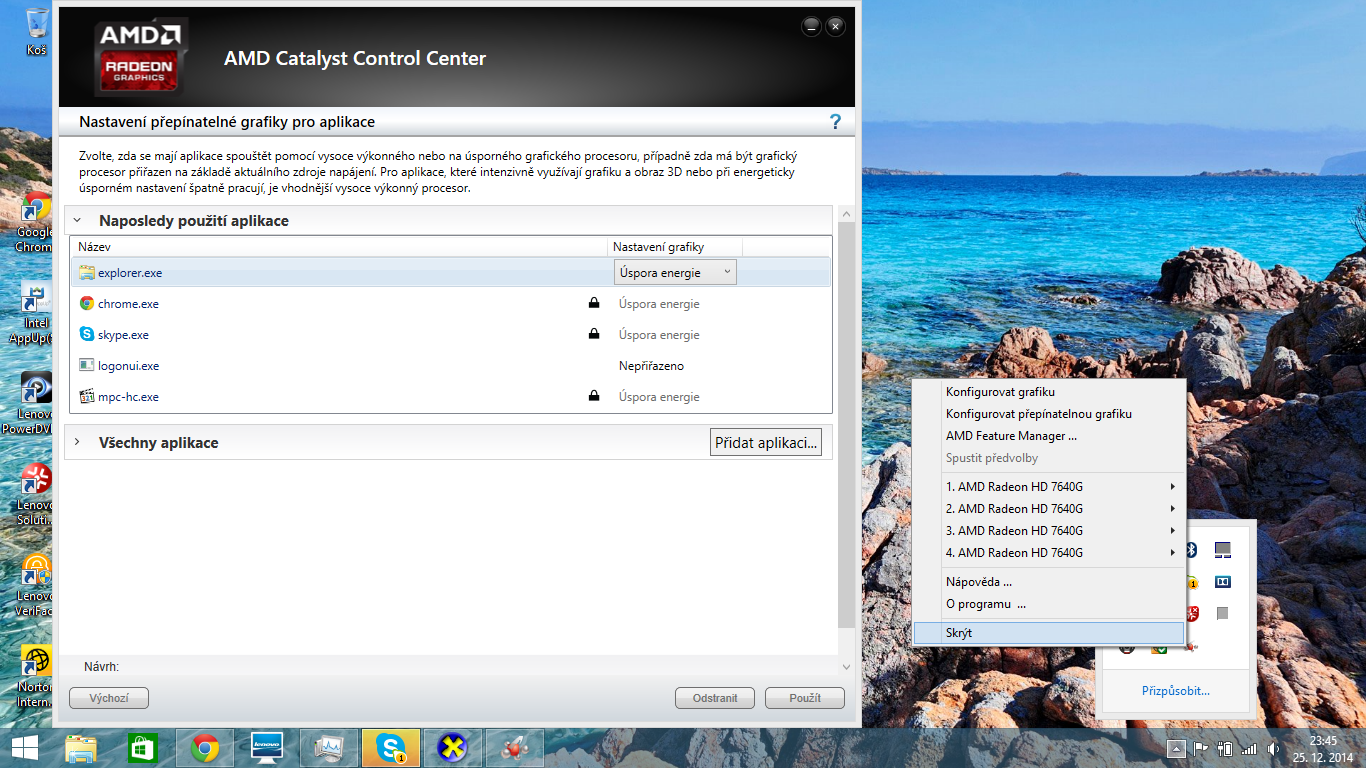Expand submenu of 4. AMD Radeon HD 7640G

pyautogui.click(x=1172, y=552)
